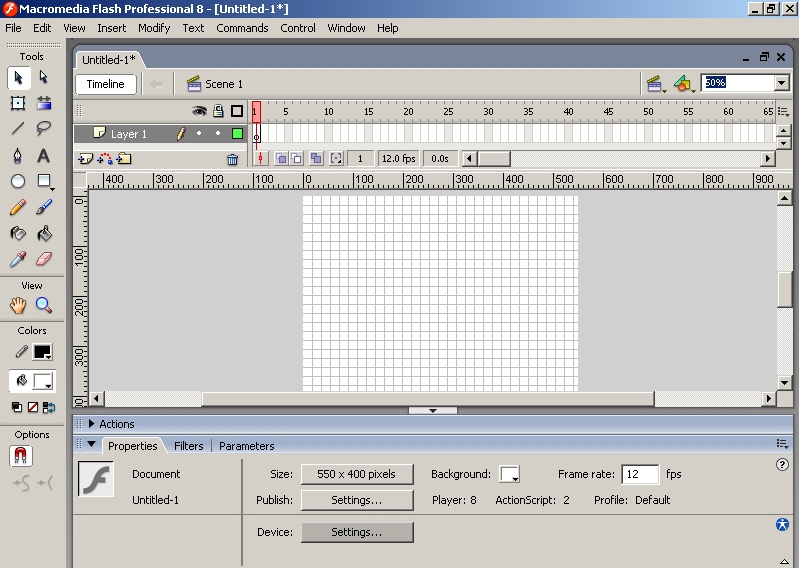Viewport: 799px width, 568px height.
Task: Open Edit Scene dropdown icon
Action: coord(656,84)
